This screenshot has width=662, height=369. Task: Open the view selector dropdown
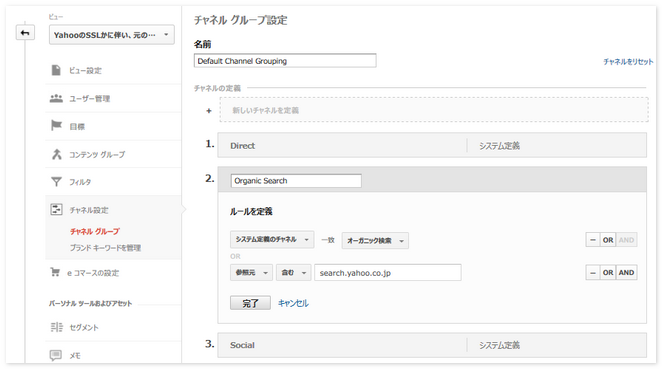click(112, 35)
